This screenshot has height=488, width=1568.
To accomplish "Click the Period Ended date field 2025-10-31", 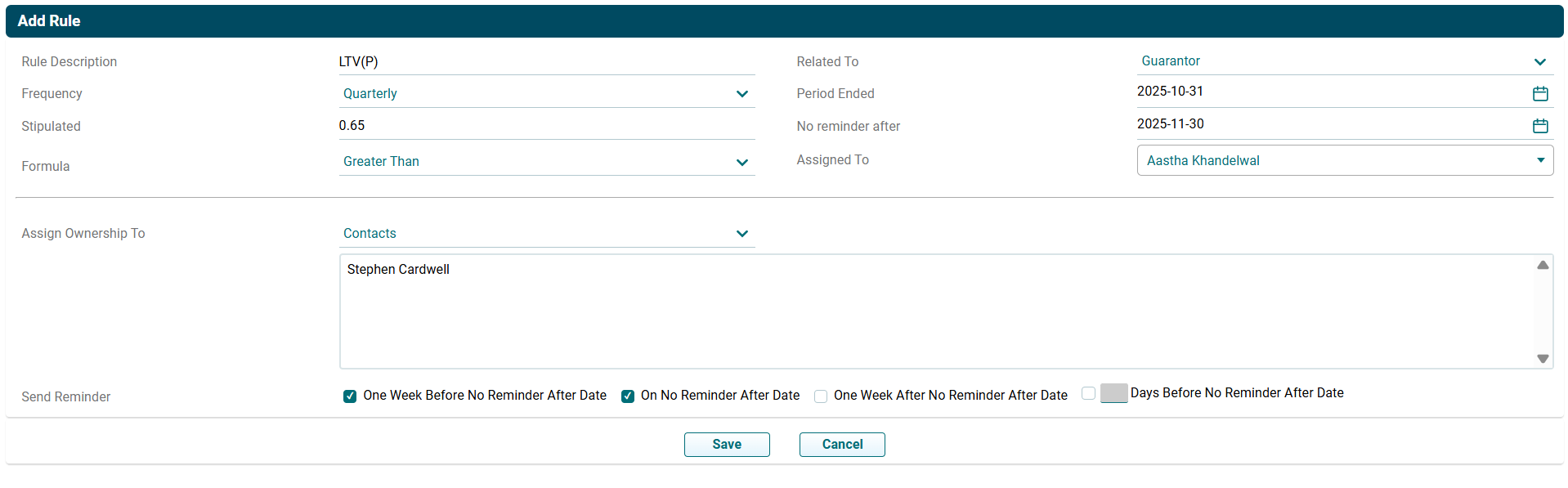I will point(1324,92).
